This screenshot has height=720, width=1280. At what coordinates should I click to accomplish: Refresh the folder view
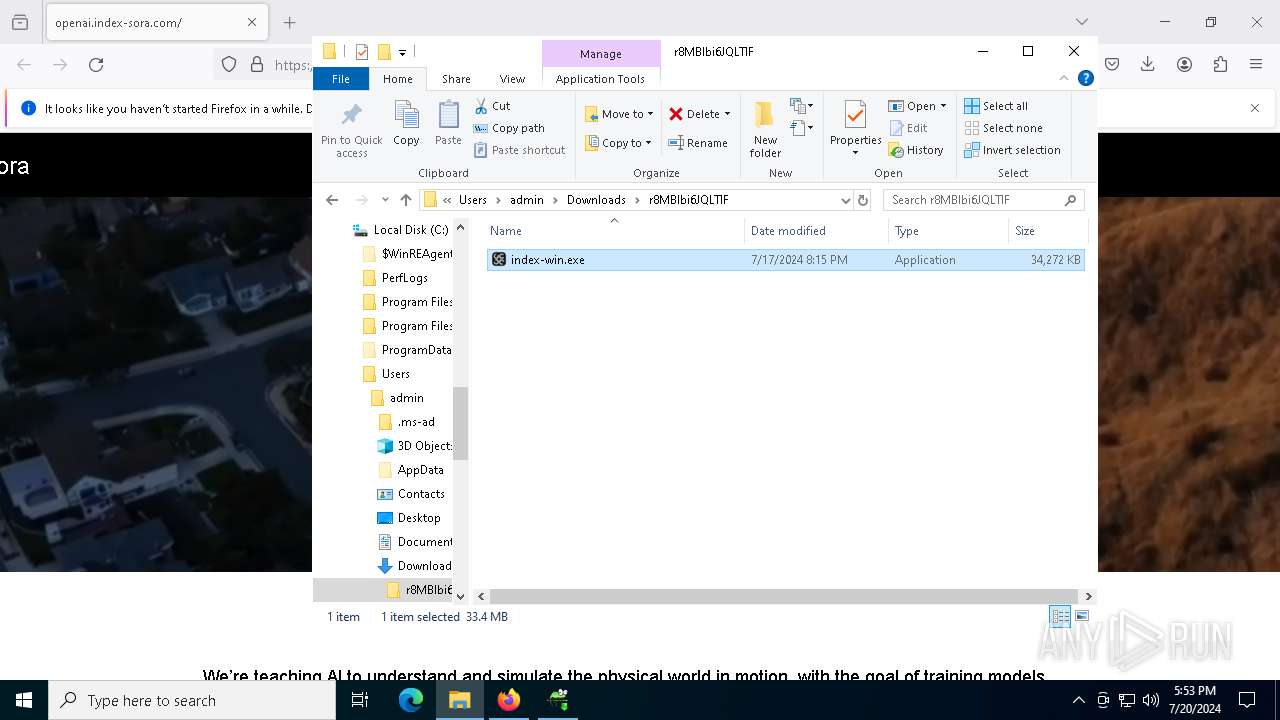(863, 200)
